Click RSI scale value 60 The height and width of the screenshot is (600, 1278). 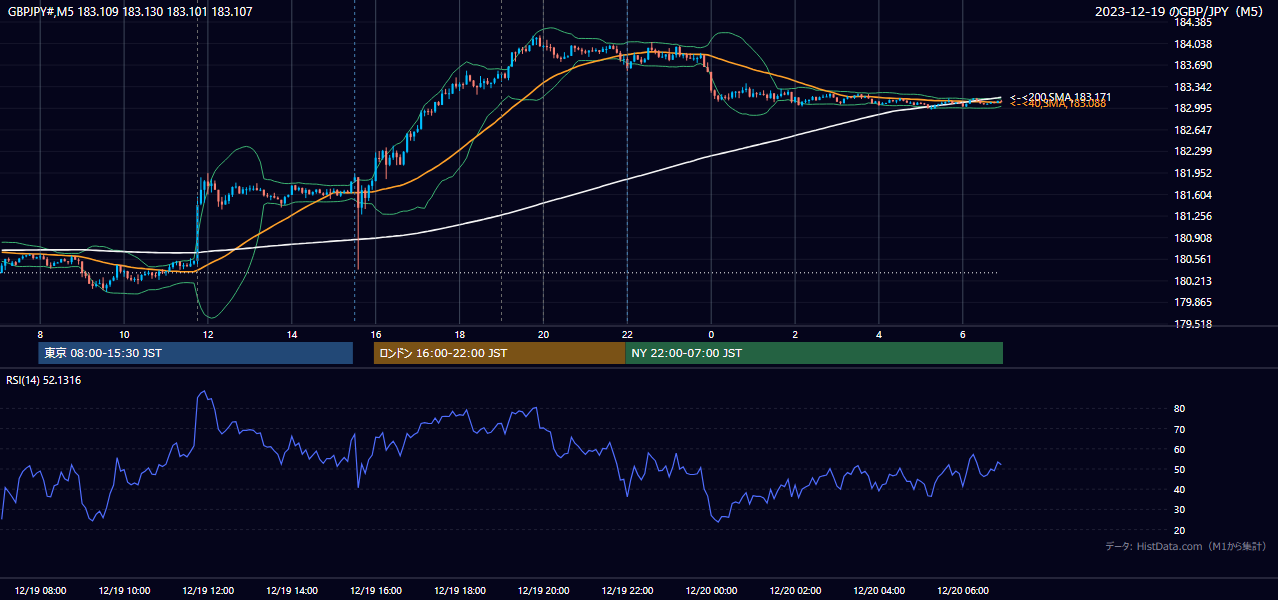click(1180, 449)
